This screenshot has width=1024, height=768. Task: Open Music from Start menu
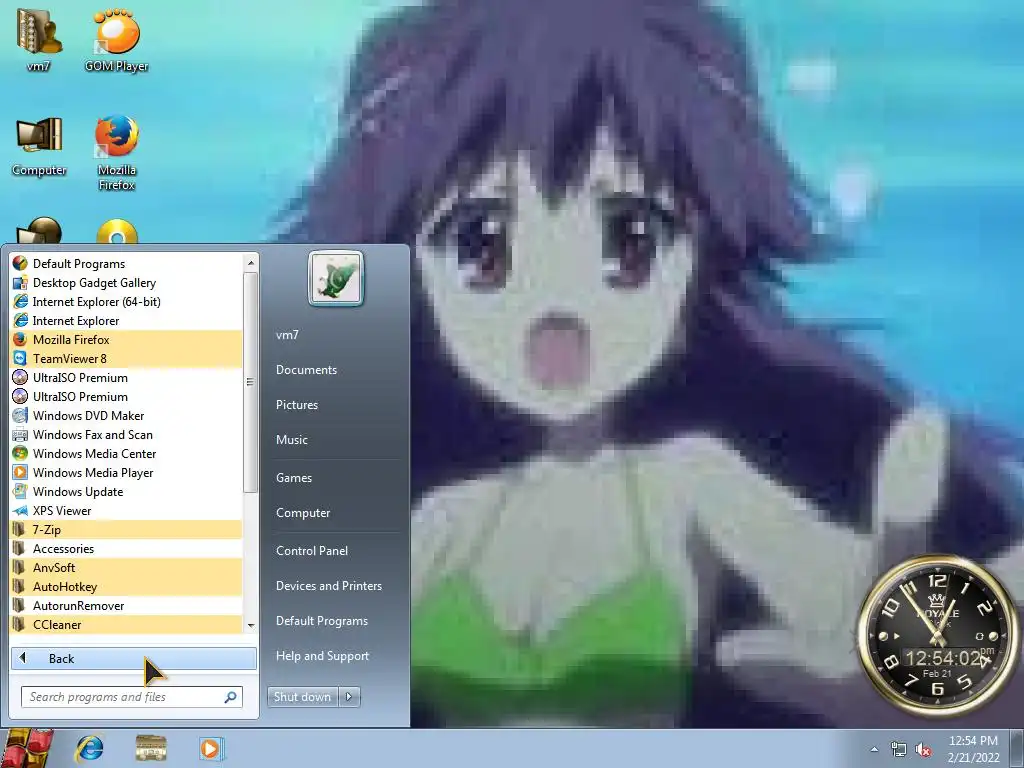[292, 440]
